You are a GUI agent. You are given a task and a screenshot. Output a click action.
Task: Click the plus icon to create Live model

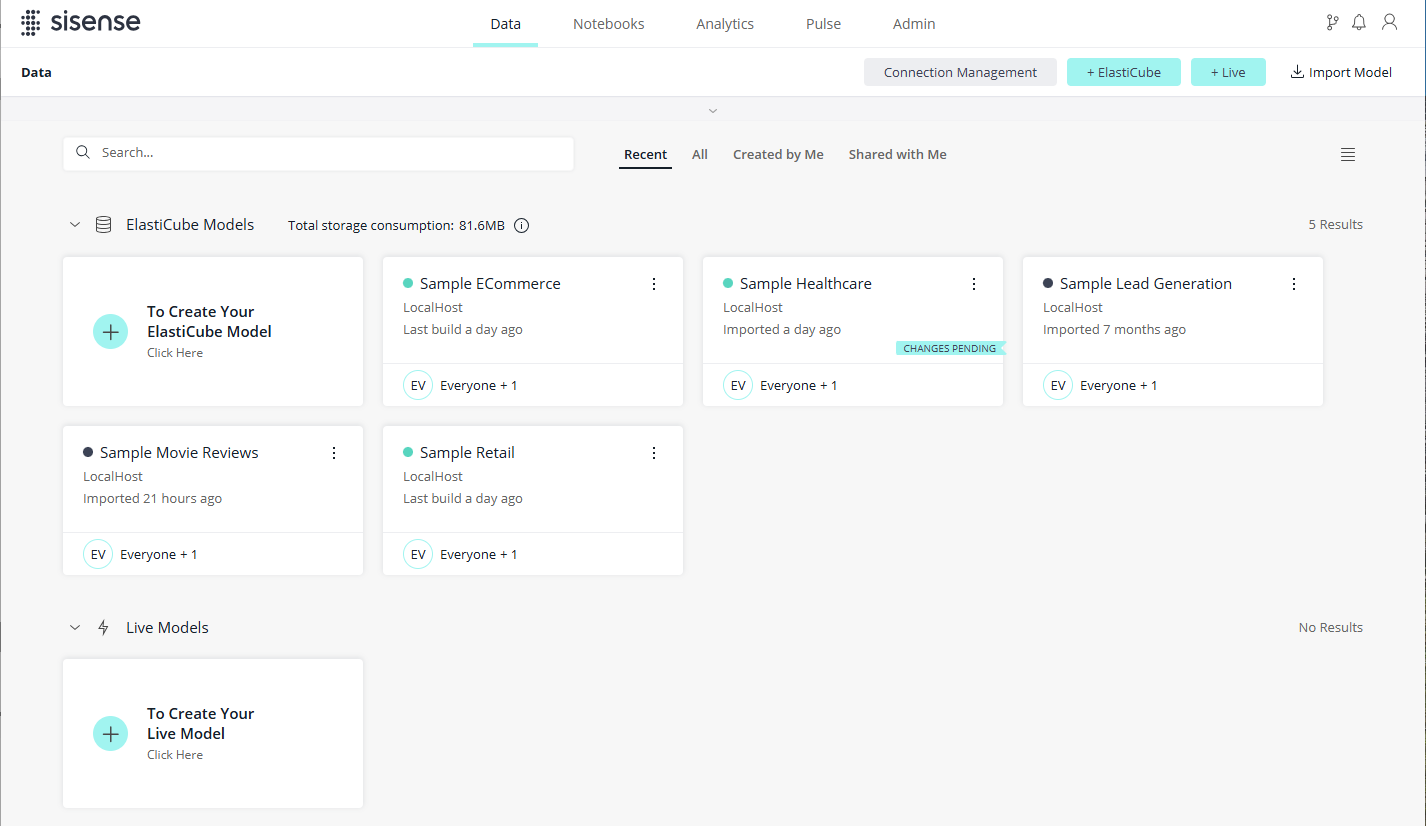pos(110,734)
